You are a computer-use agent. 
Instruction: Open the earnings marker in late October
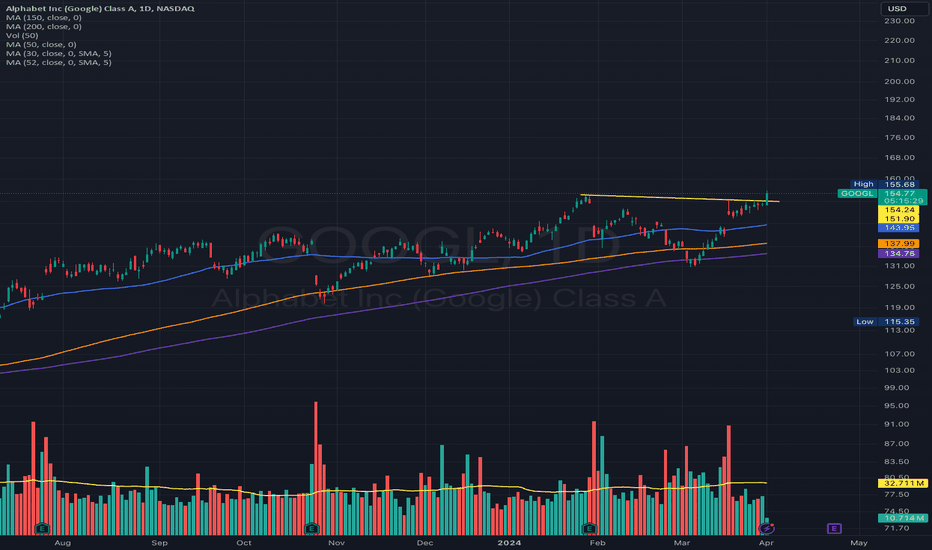[x=311, y=528]
